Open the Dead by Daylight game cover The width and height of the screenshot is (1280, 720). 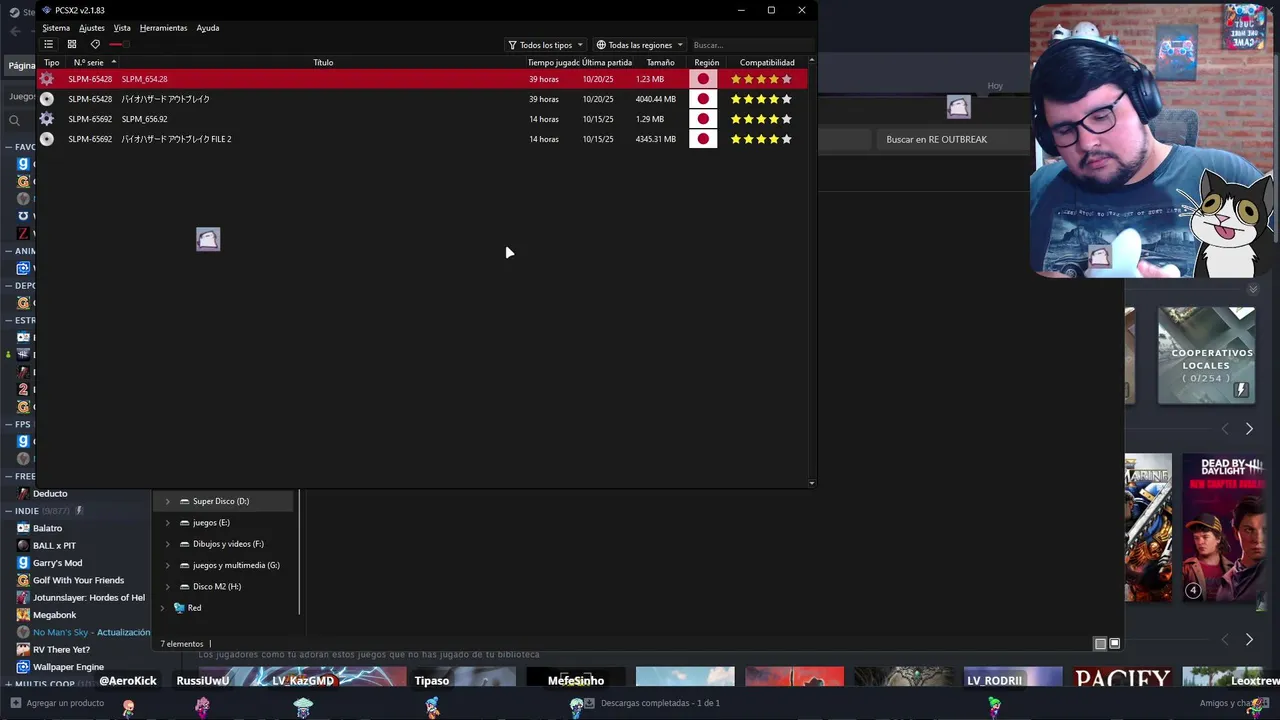[x=1225, y=528]
